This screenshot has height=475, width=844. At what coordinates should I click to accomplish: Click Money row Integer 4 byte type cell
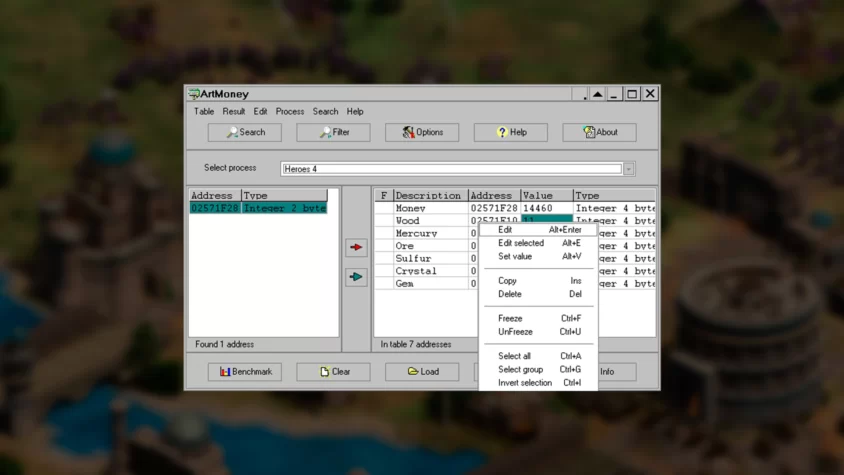(x=615, y=208)
